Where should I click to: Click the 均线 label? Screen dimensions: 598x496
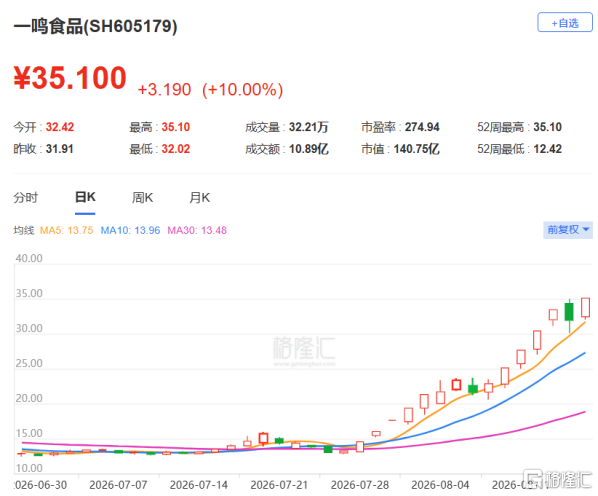(24, 230)
